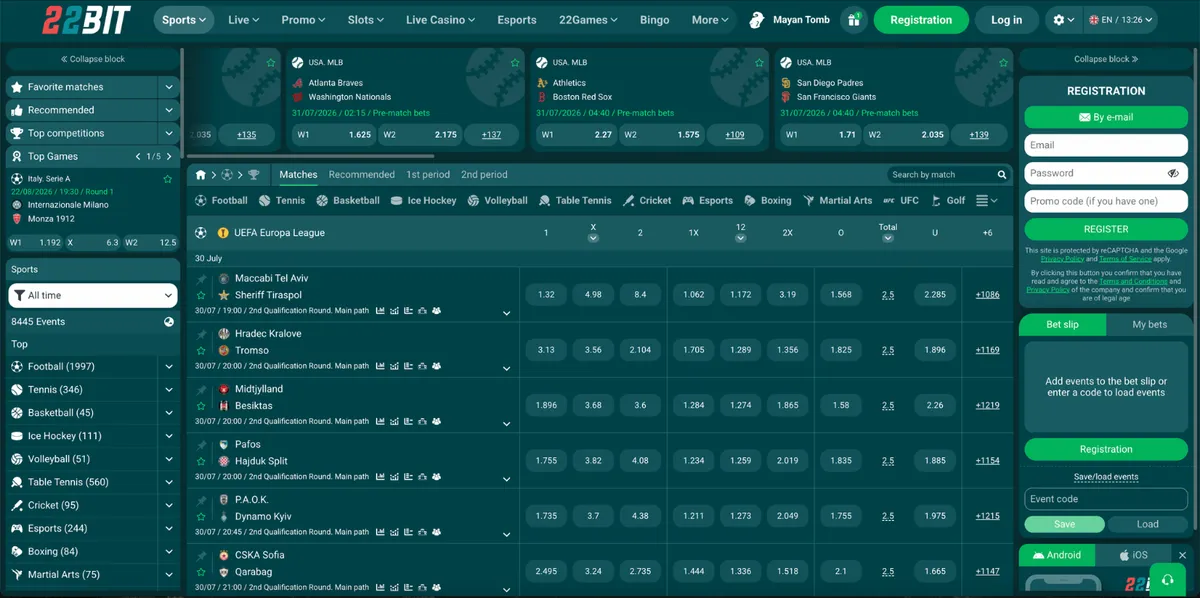Click the Load button for event code

1148,524
